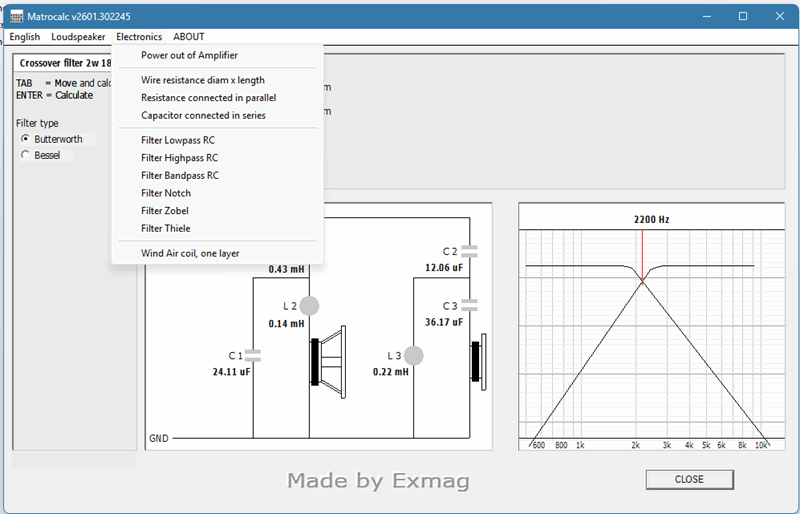
Task: Click the L 2 inductor circle
Action: click(x=309, y=306)
